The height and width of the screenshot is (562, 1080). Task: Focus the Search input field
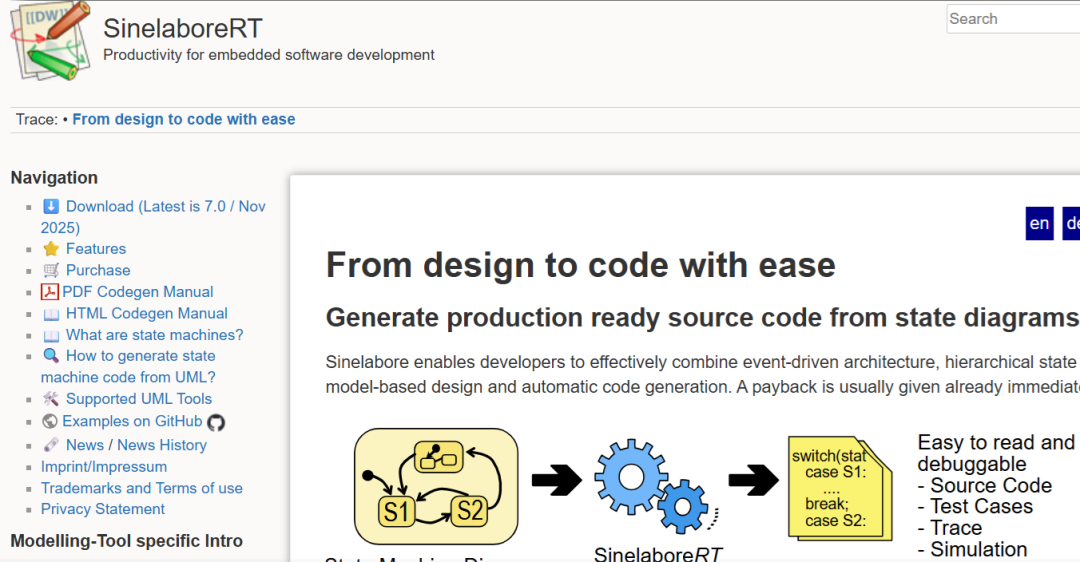pyautogui.click(x=1013, y=19)
